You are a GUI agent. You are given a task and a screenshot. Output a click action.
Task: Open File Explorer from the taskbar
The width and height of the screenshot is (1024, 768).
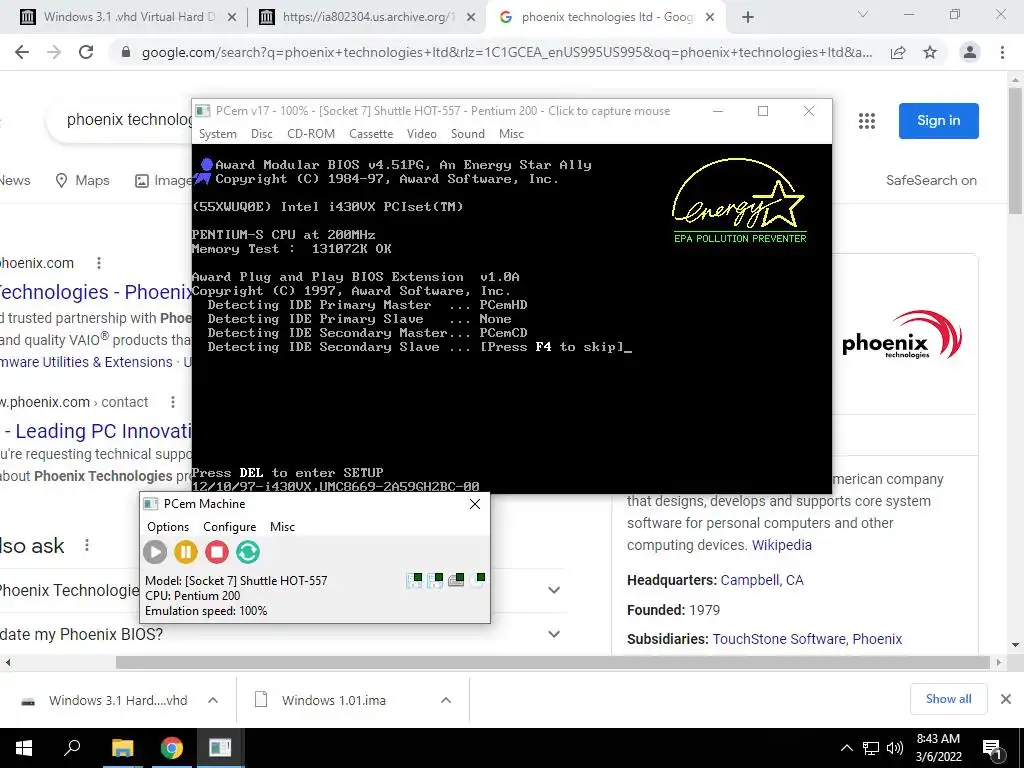(x=122, y=748)
